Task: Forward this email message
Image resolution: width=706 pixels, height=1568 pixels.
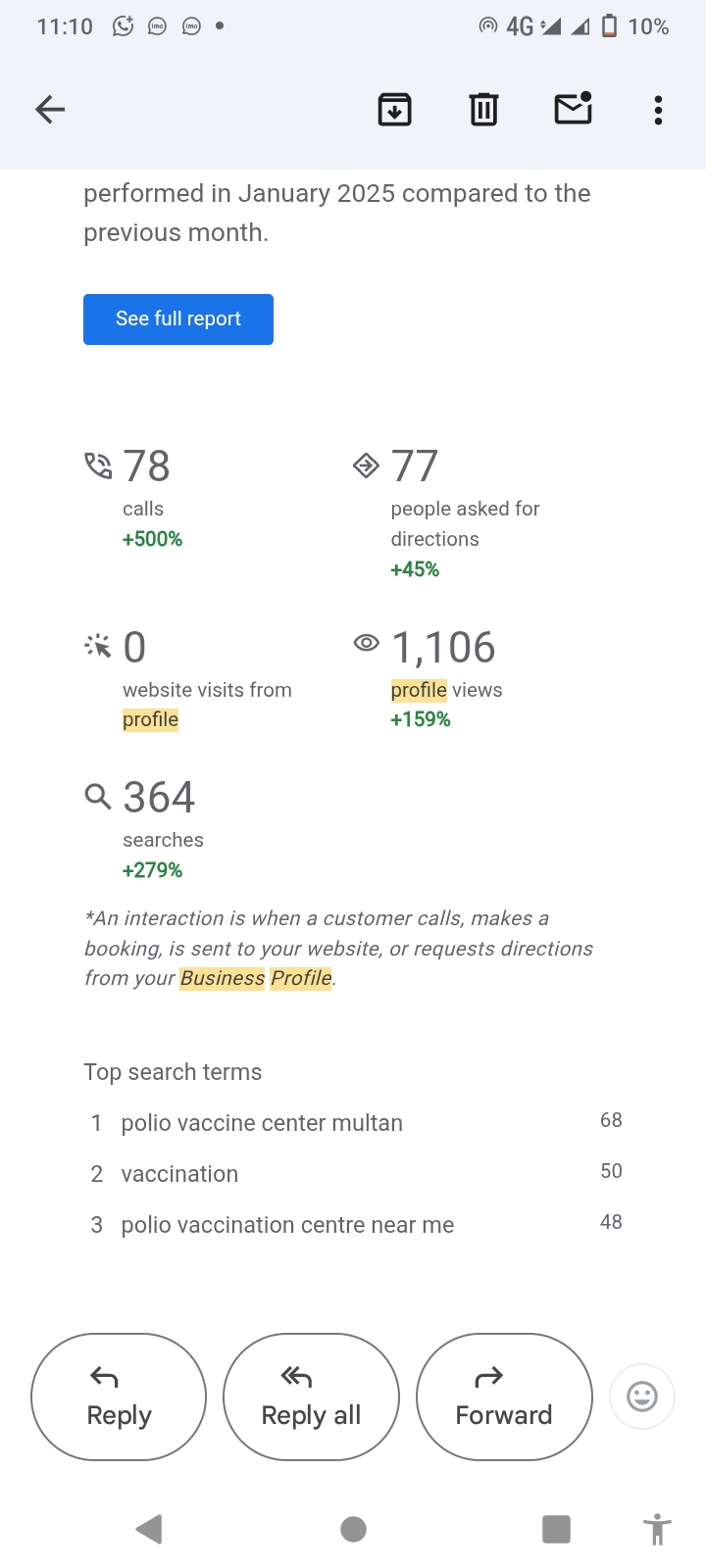Action: 504,1396
